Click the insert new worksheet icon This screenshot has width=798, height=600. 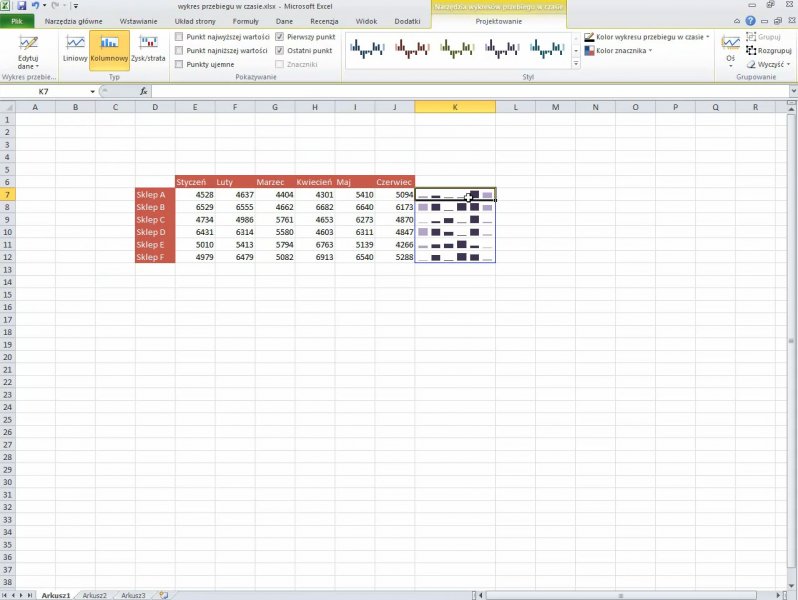(164, 595)
